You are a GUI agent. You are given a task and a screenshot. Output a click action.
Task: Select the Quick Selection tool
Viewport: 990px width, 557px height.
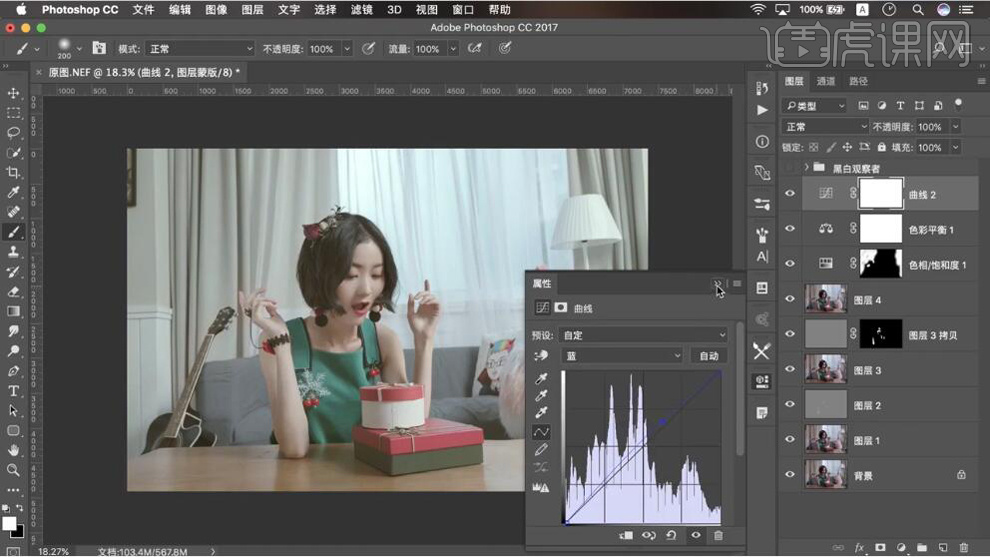pos(13,153)
